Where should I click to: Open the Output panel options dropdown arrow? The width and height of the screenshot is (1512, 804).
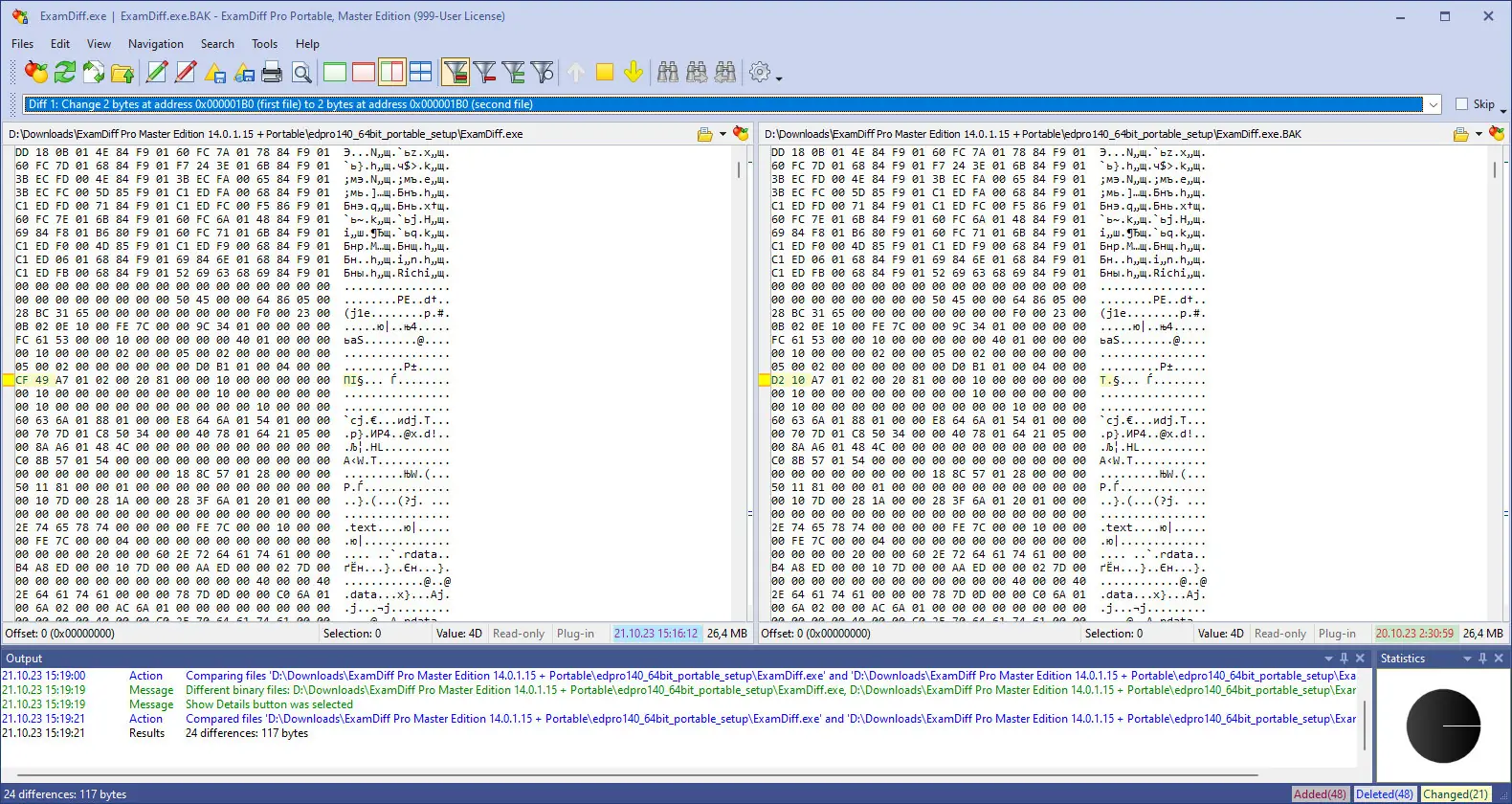click(x=1328, y=659)
